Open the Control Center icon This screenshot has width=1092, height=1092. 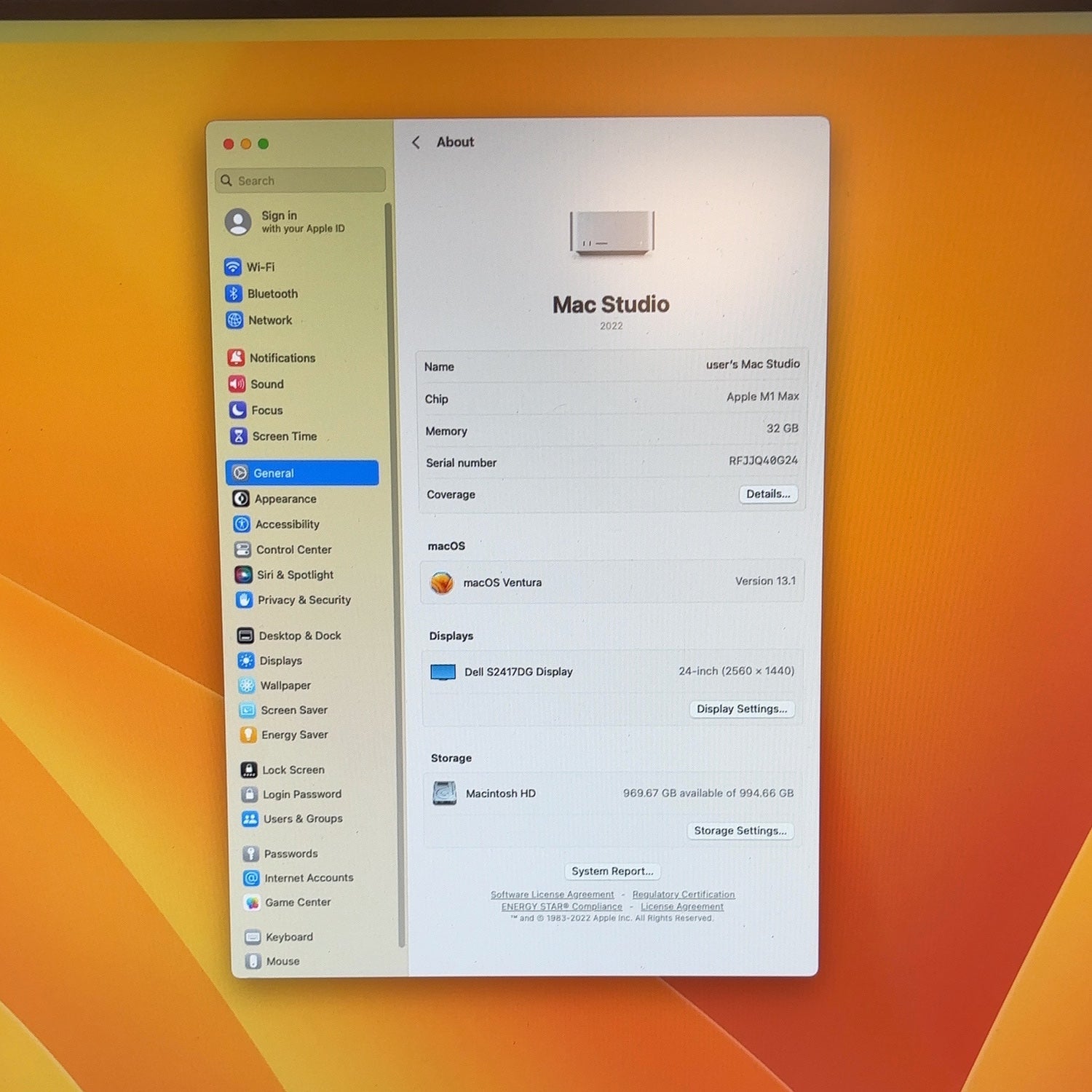tap(242, 550)
